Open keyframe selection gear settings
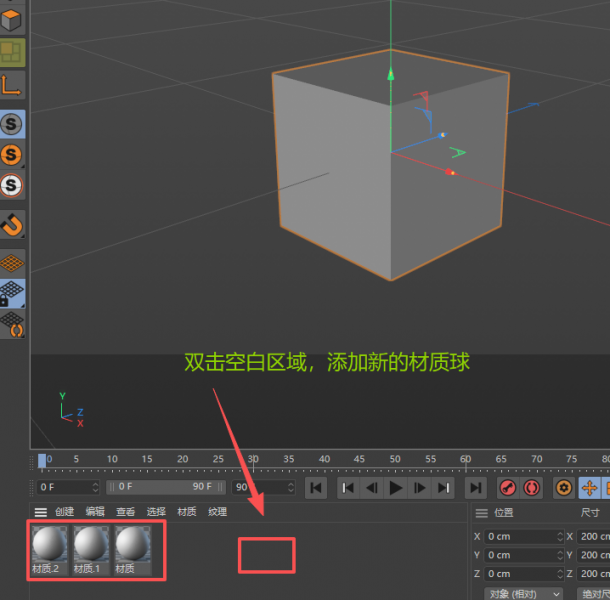The height and width of the screenshot is (600, 610). coord(564,488)
